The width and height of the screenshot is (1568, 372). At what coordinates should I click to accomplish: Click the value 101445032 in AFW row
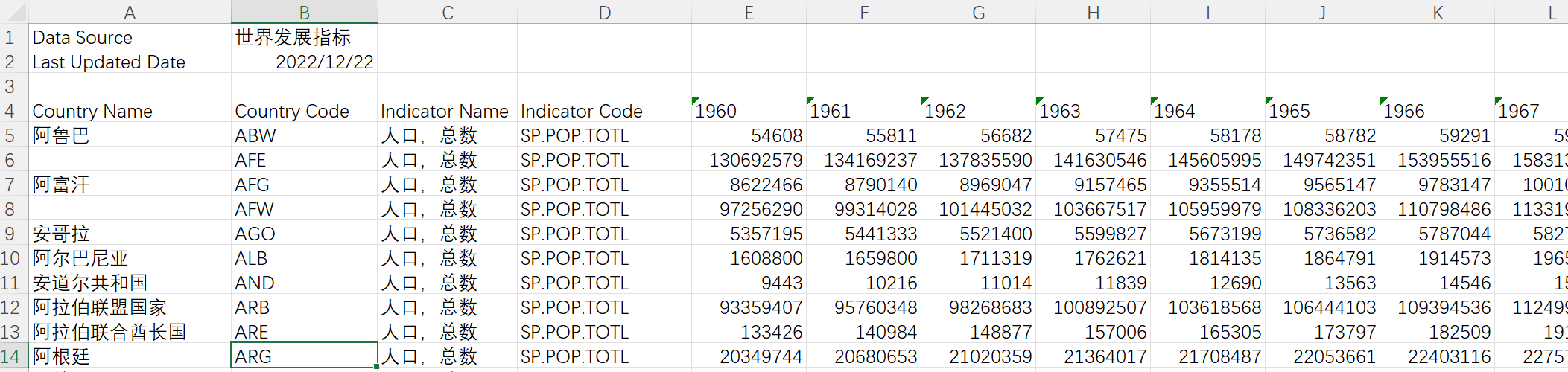tap(978, 209)
